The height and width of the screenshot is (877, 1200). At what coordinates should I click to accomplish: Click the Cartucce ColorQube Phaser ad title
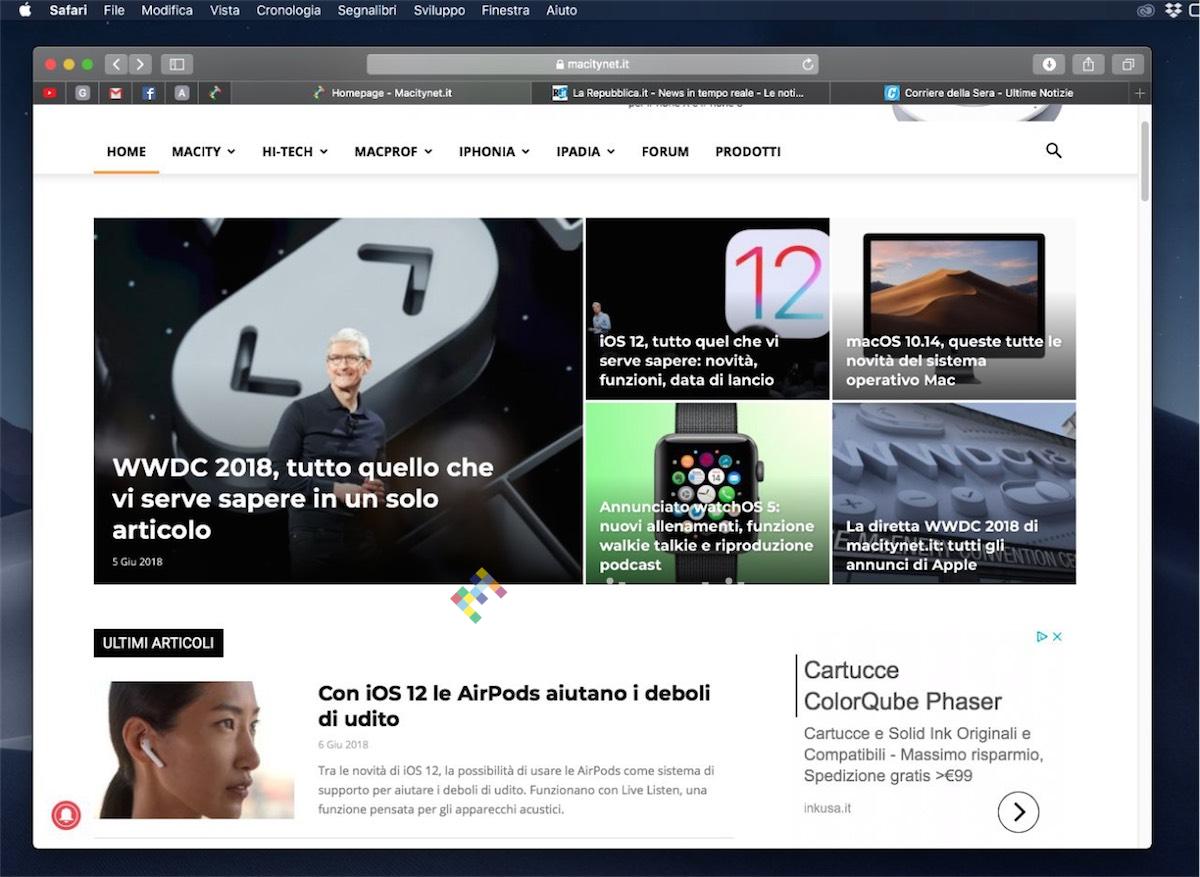[902, 685]
